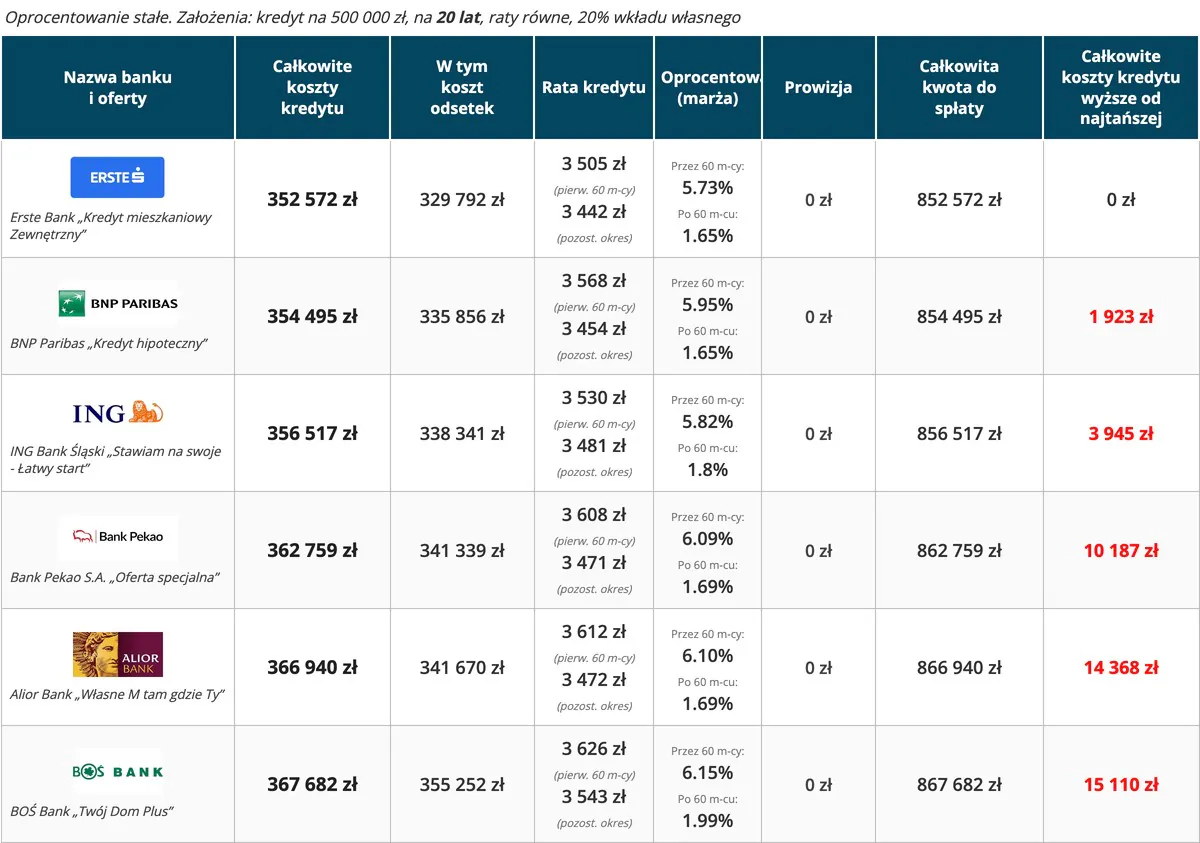This screenshot has width=1200, height=843.
Task: Click the interest cost 355 252 zł
Action: [x=462, y=784]
